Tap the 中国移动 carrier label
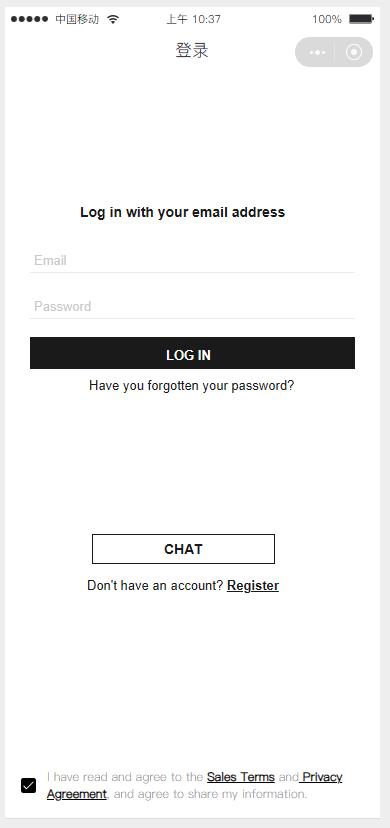390x828 pixels. point(77,20)
